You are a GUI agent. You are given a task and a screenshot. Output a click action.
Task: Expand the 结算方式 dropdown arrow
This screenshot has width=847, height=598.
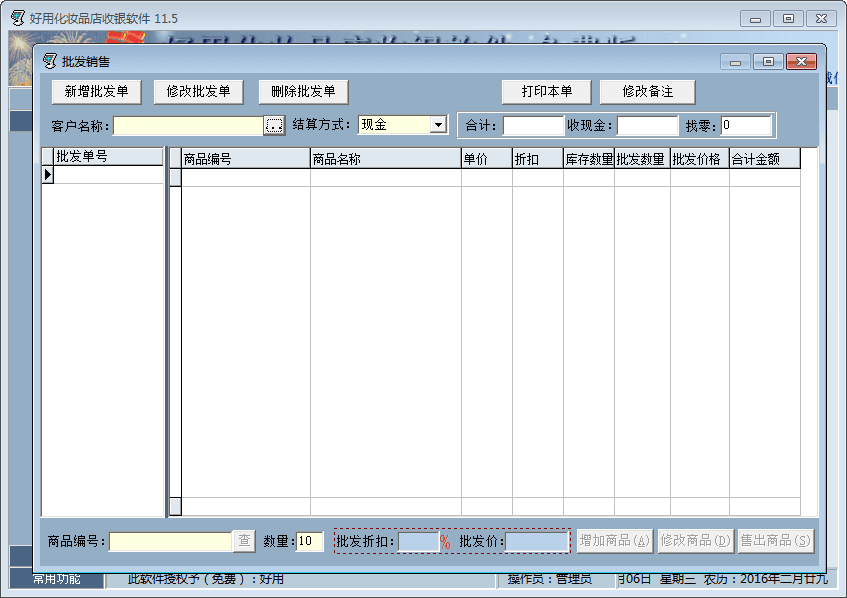(x=438, y=125)
